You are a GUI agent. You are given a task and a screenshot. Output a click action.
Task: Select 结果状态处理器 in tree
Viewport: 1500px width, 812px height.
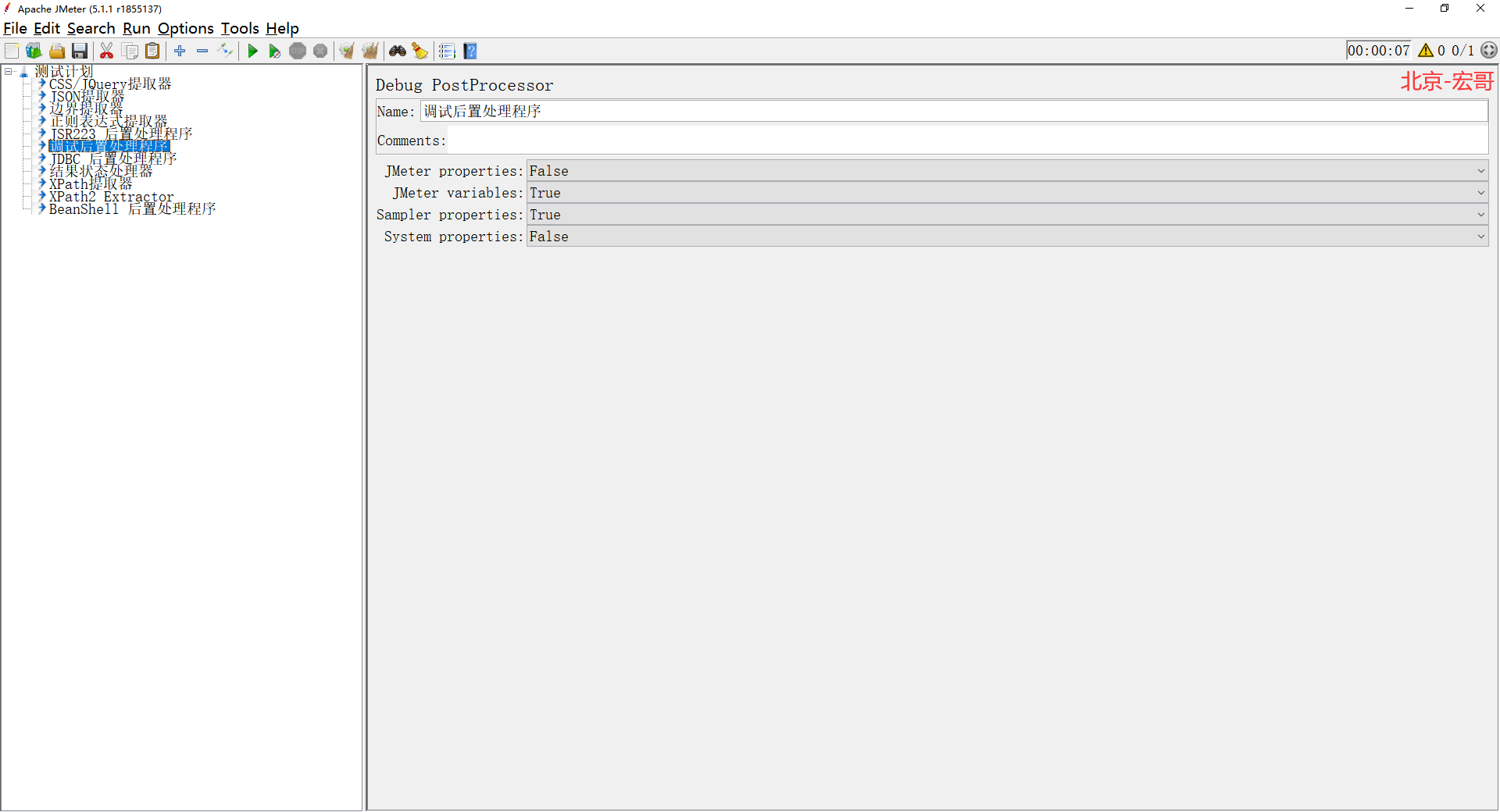click(101, 171)
